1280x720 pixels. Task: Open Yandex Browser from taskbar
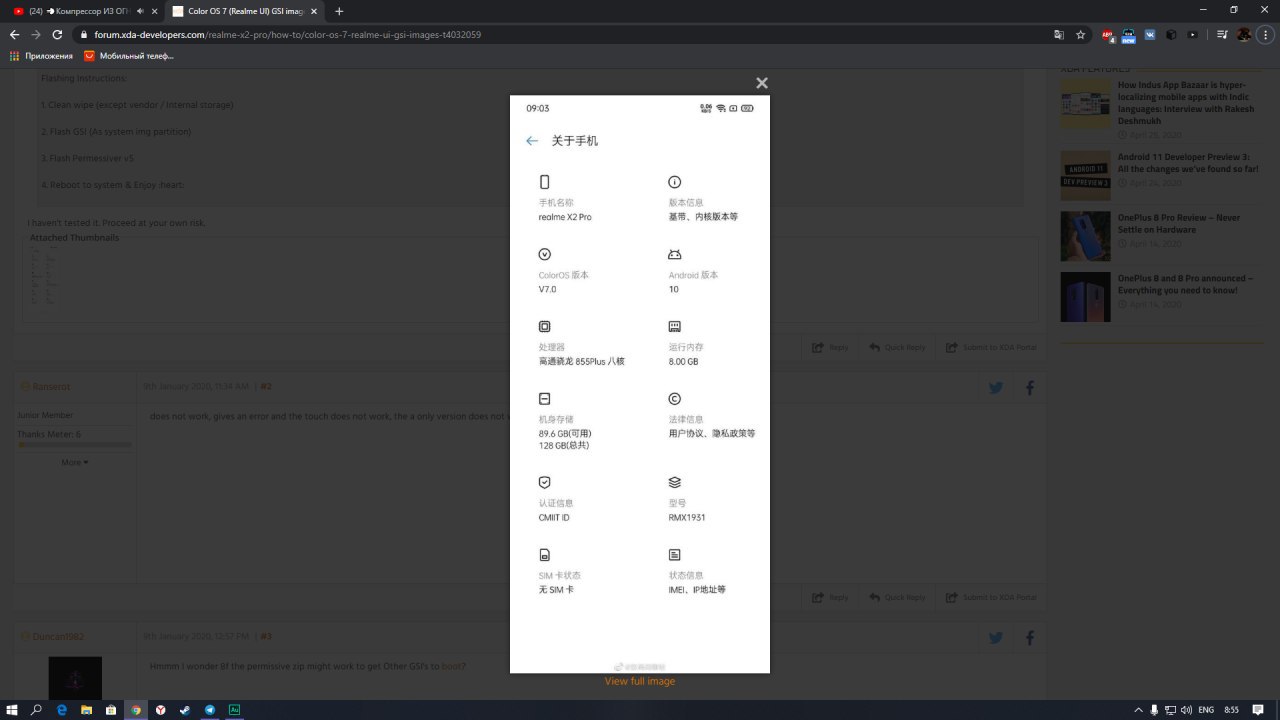pos(160,709)
